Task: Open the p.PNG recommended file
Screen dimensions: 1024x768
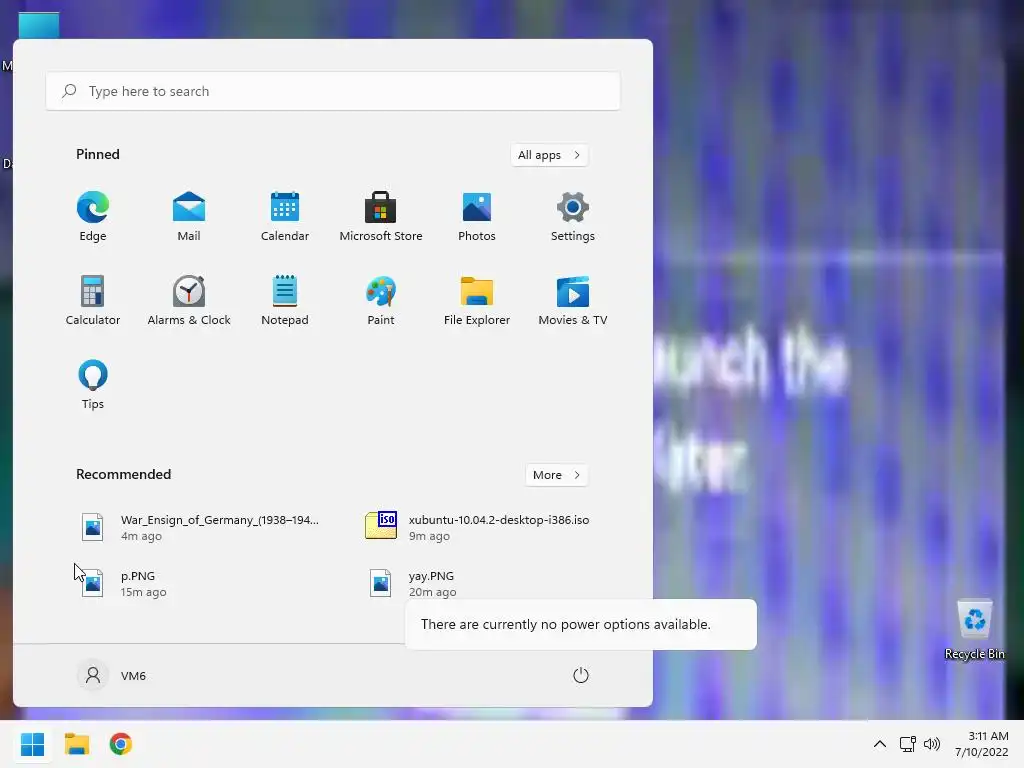Action: (124, 583)
